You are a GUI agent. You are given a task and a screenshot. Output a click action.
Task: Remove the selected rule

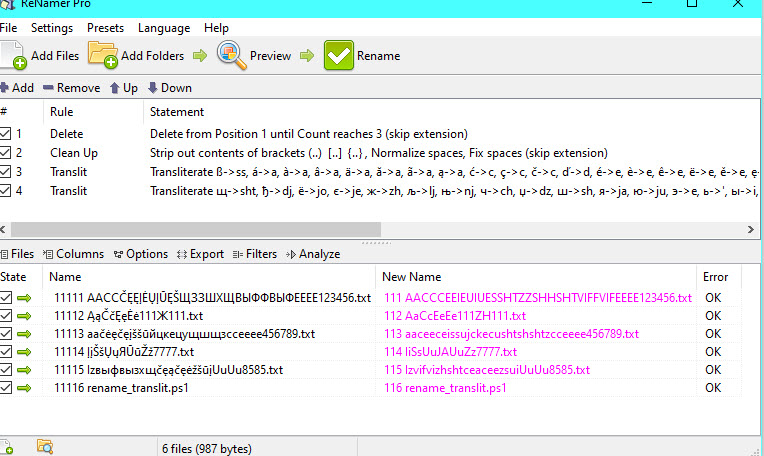coord(71,88)
